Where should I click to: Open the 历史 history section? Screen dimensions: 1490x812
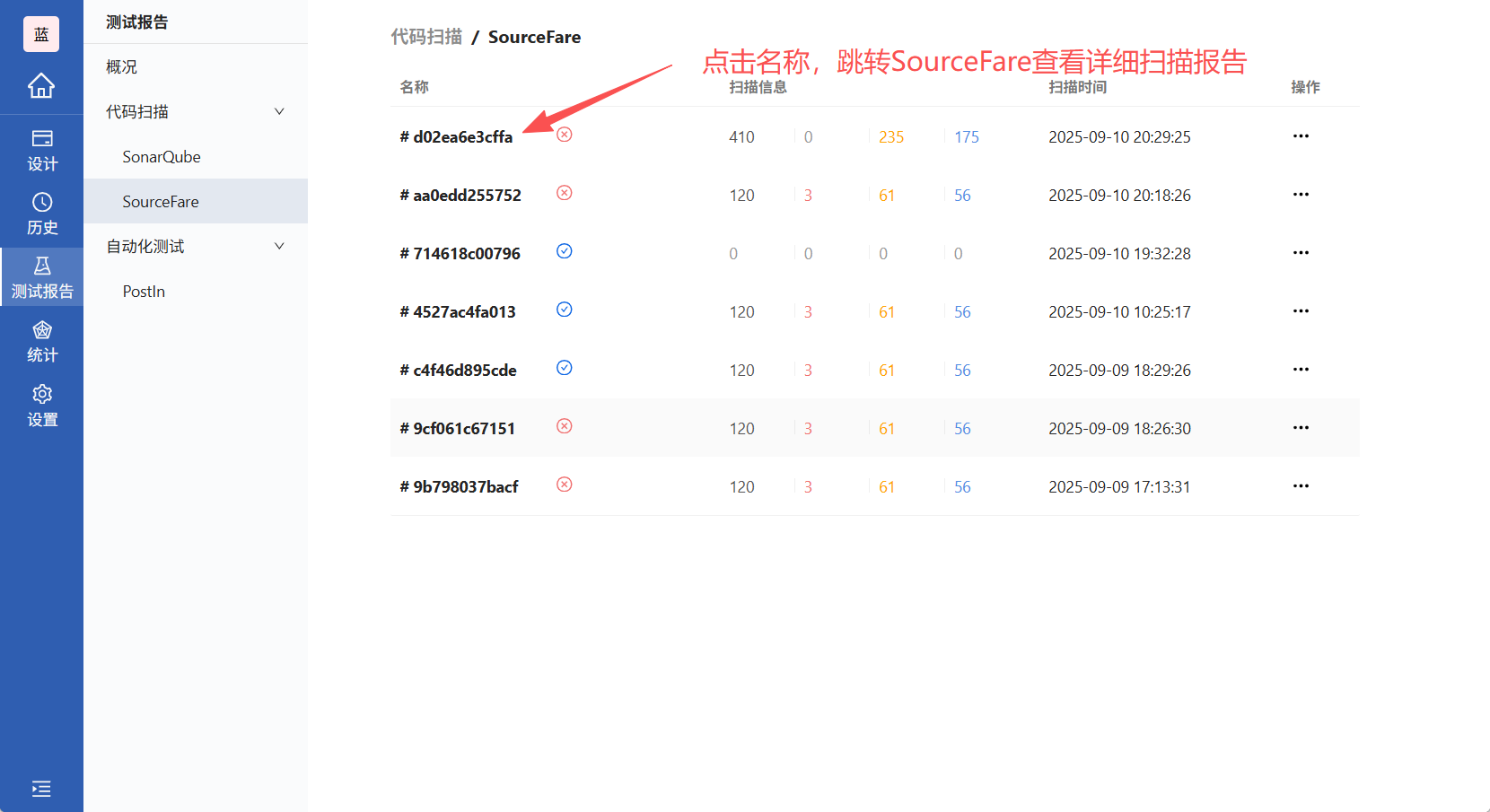(41, 214)
